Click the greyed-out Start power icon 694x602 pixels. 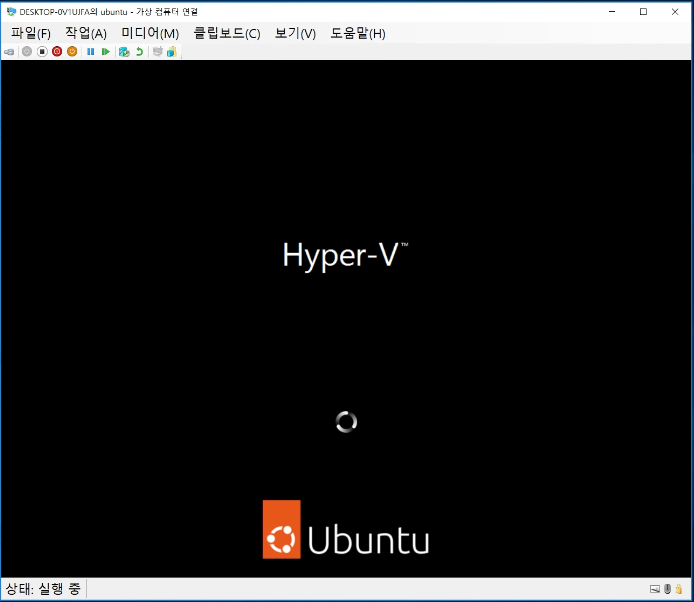click(x=27, y=52)
